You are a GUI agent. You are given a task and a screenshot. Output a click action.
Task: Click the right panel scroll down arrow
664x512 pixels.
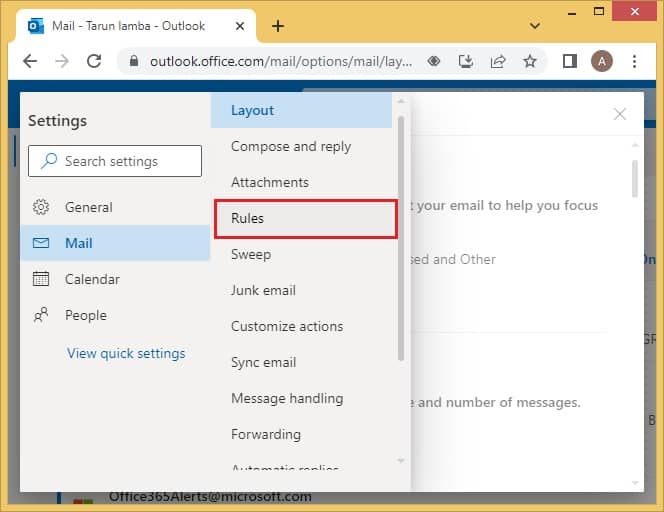click(x=634, y=482)
